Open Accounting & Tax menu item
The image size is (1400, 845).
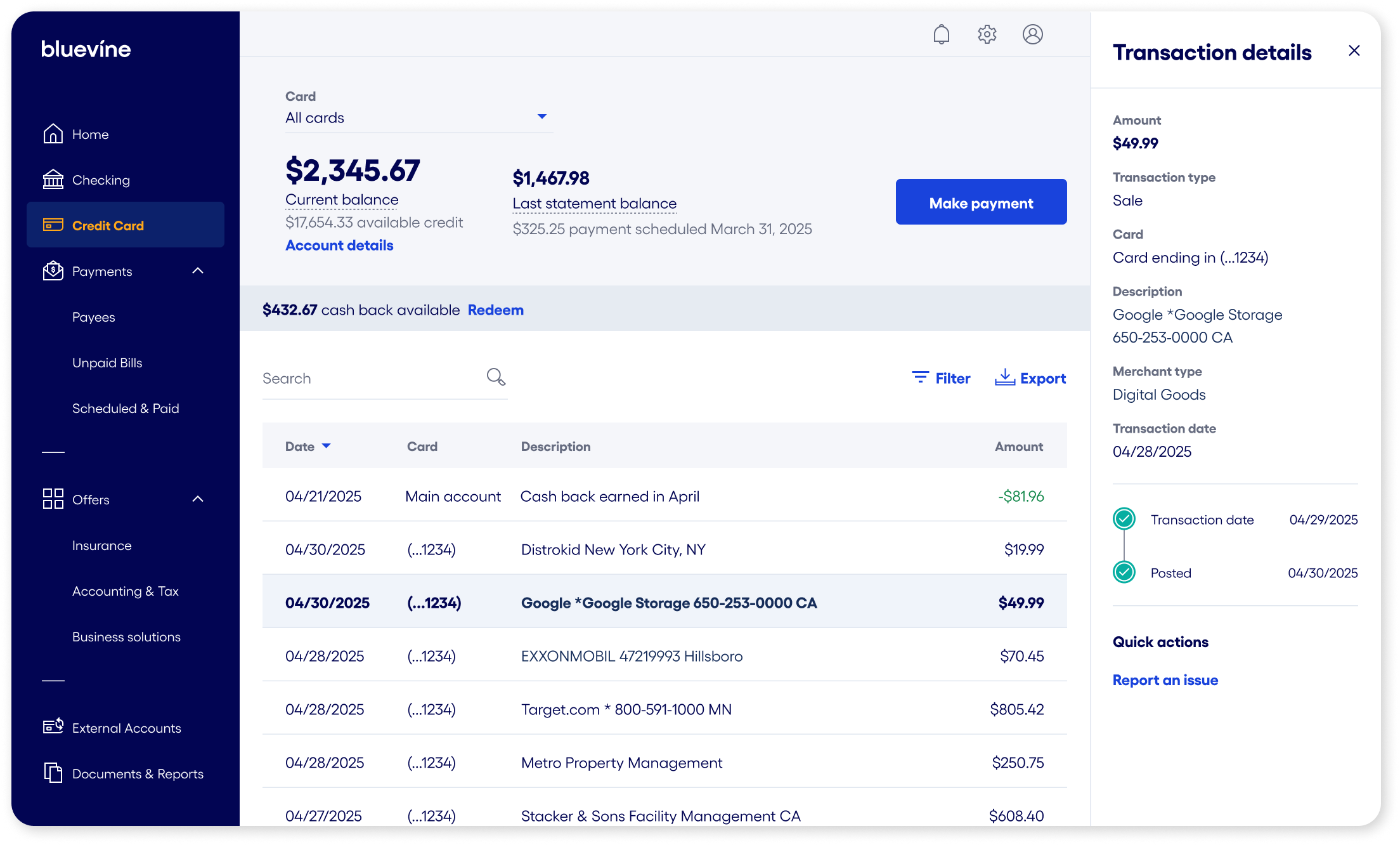(126, 591)
